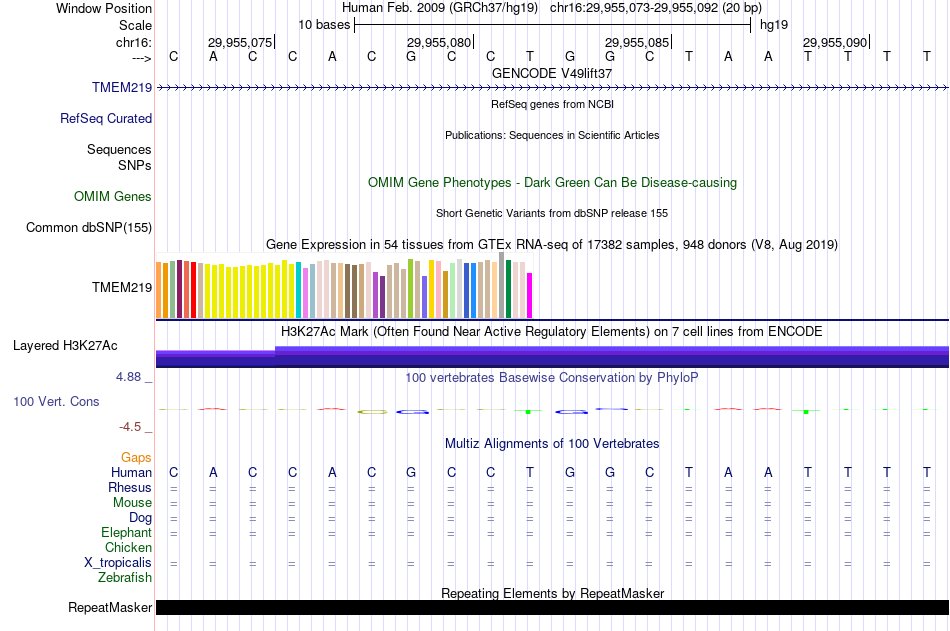Select the OMIM Genes track label

[113, 196]
